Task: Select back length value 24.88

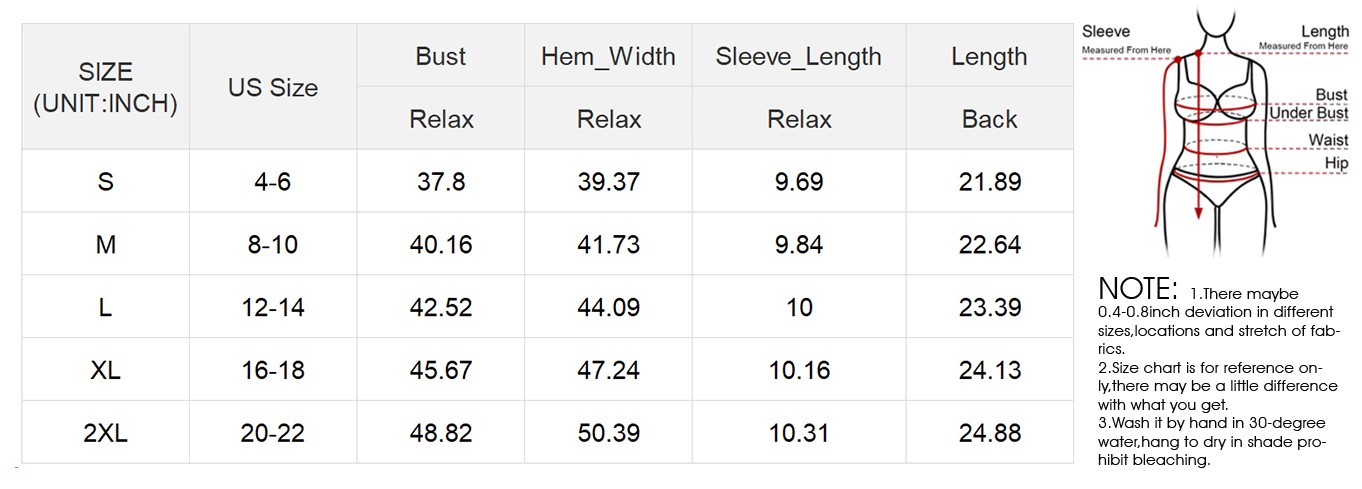Action: pyautogui.click(x=989, y=433)
